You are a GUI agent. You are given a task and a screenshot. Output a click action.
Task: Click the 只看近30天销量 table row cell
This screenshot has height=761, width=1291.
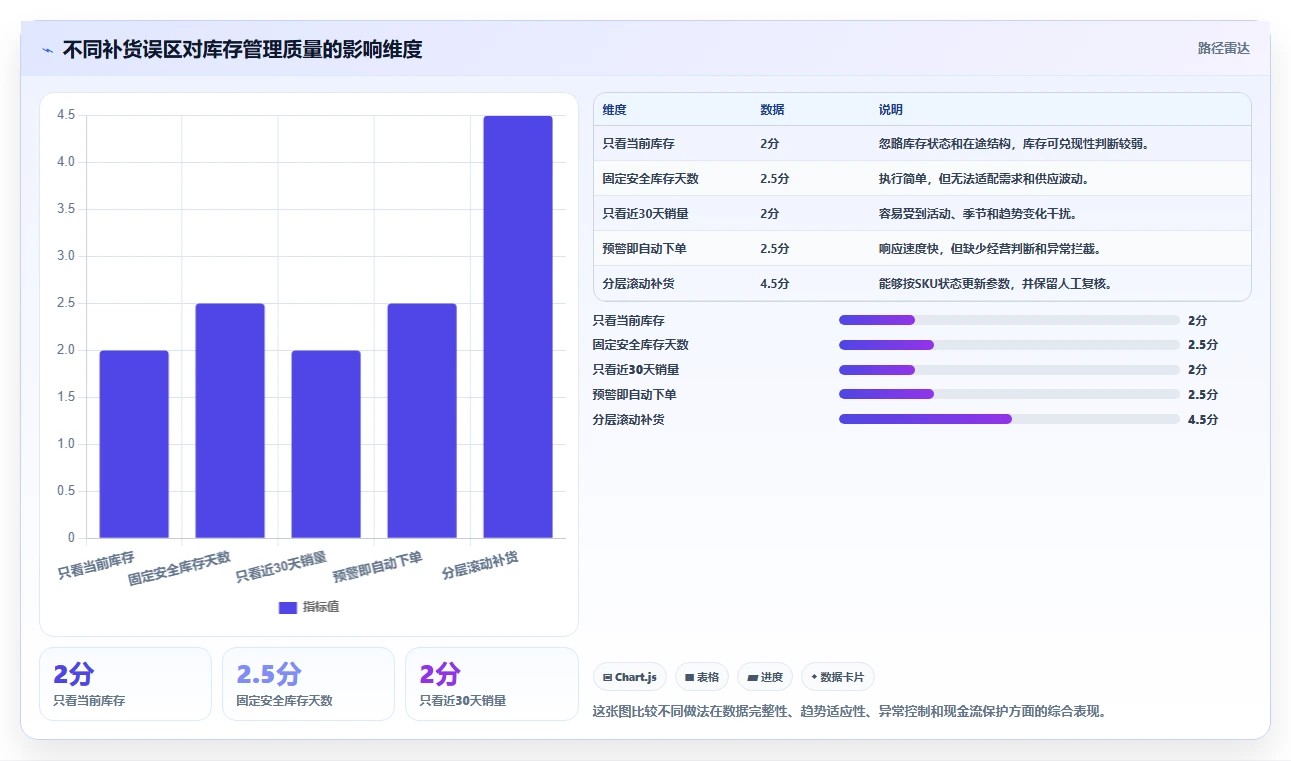645,214
